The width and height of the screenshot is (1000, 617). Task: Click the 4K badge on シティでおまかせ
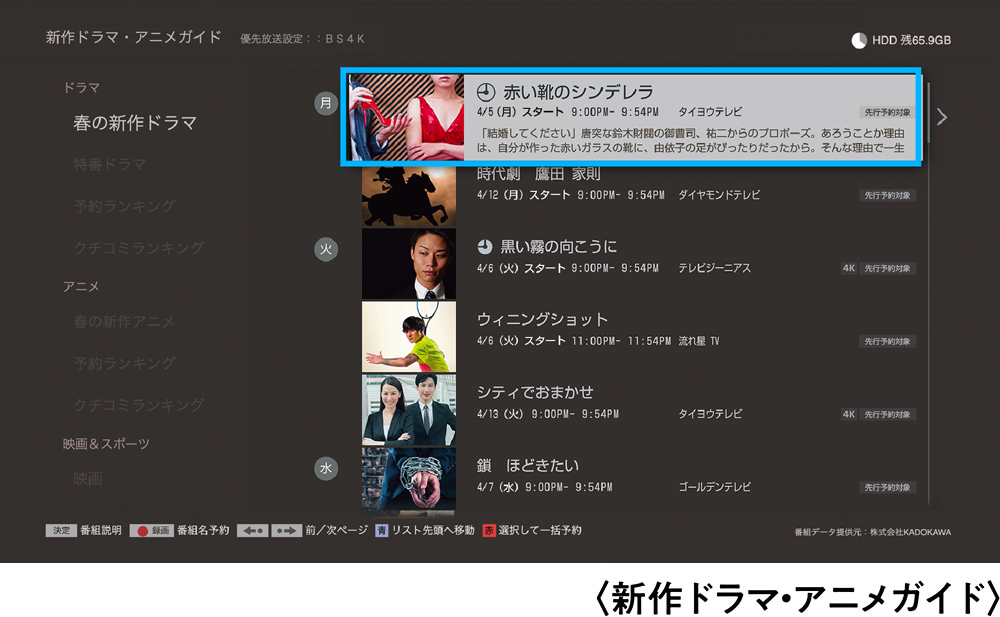(848, 414)
